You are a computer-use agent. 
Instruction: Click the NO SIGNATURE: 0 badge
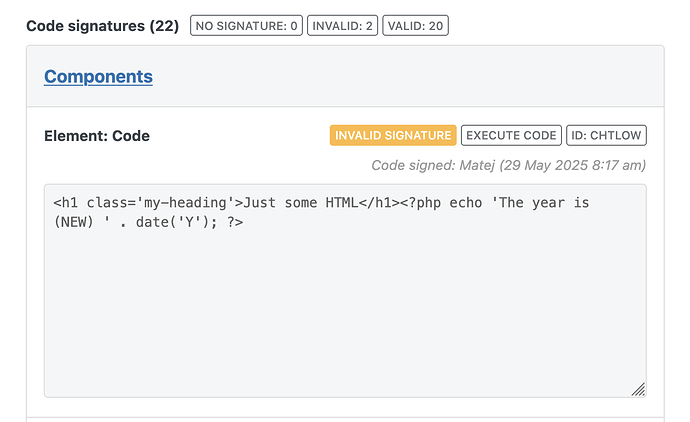click(x=246, y=26)
